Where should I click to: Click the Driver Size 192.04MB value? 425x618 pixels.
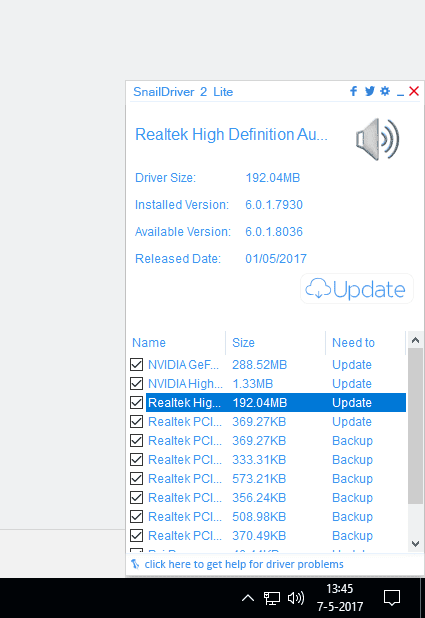[273, 178]
